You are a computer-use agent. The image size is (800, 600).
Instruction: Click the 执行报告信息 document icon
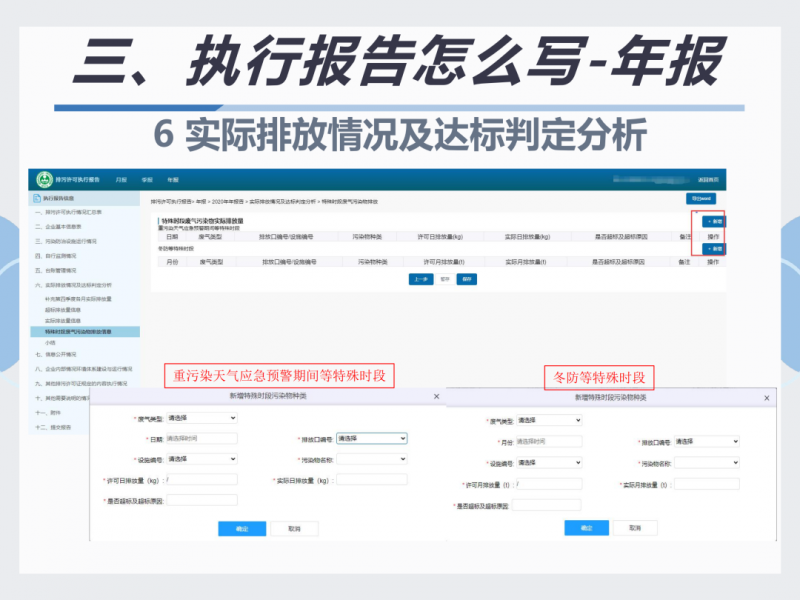pyautogui.click(x=37, y=198)
